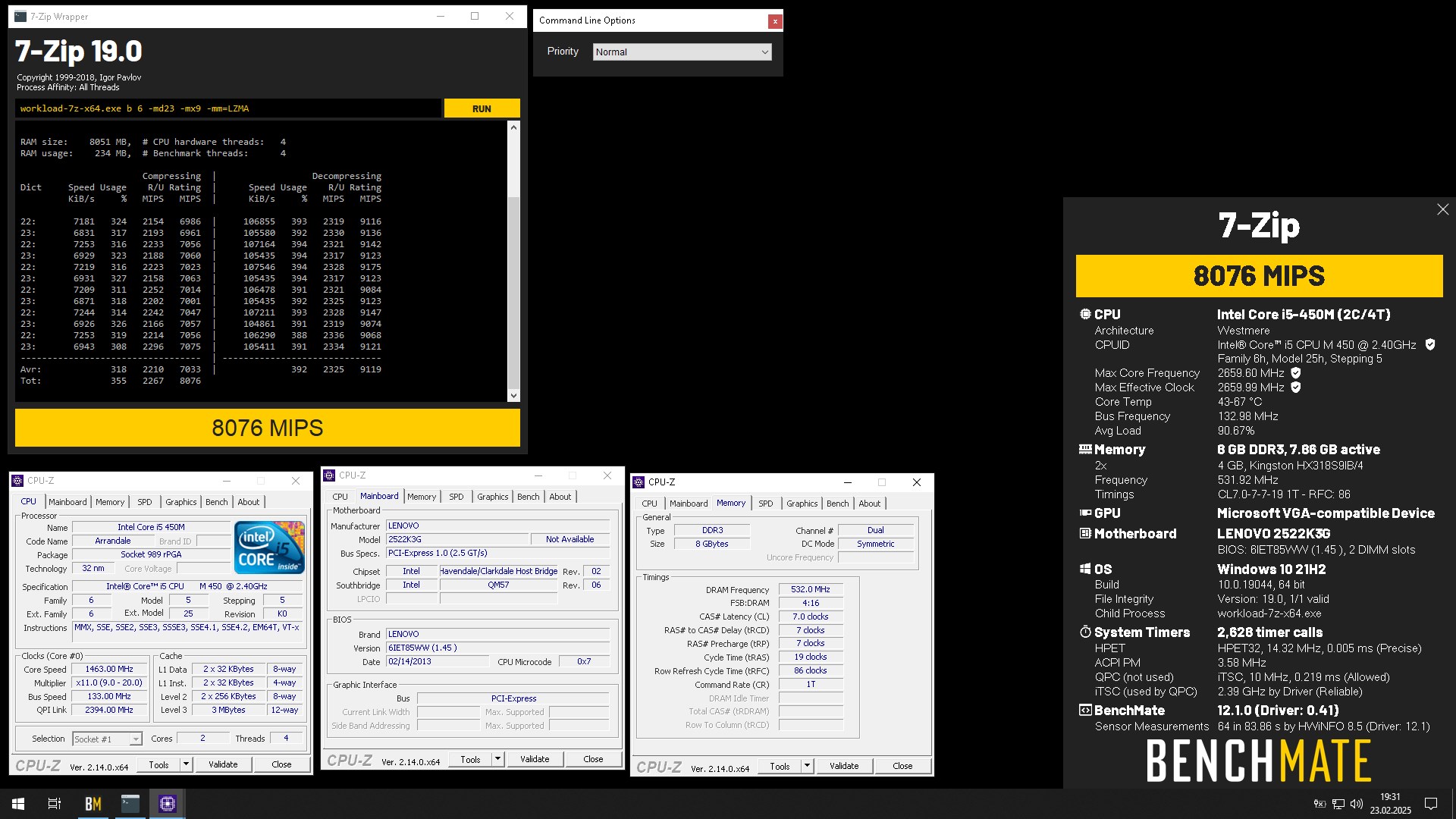Click the taskbar clock showing 19:31
1456x819 pixels.
click(1390, 804)
